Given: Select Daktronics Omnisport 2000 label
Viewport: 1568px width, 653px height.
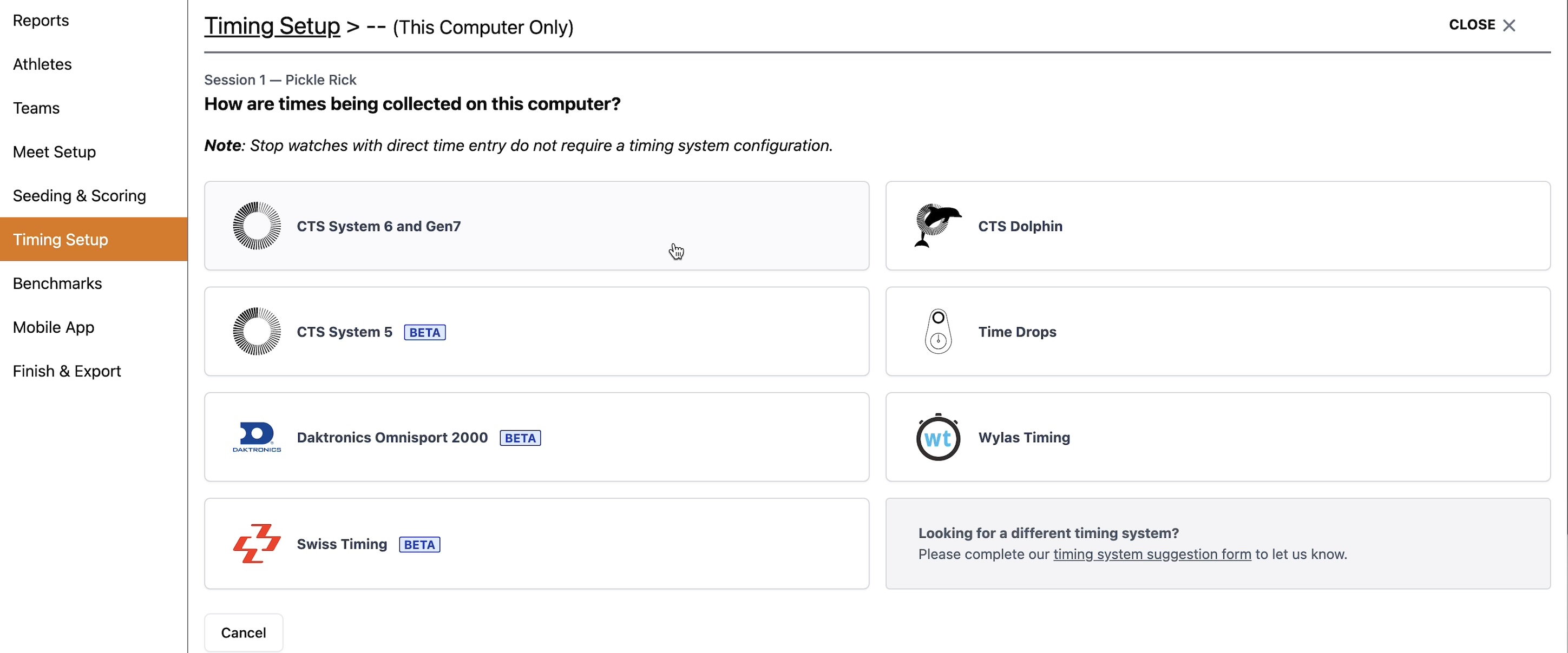Looking at the screenshot, I should (392, 438).
